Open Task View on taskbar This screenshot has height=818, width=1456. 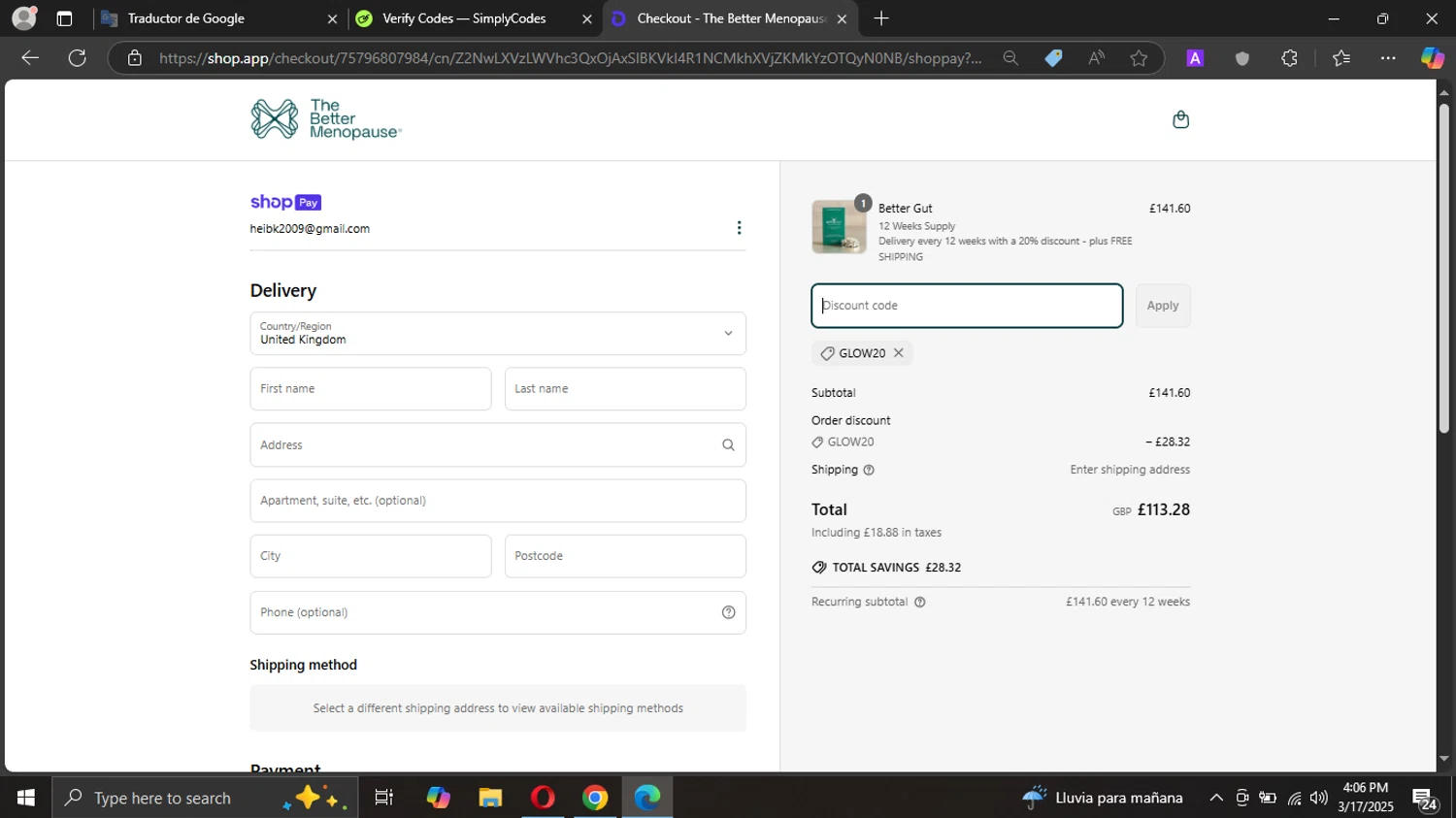[x=383, y=798]
